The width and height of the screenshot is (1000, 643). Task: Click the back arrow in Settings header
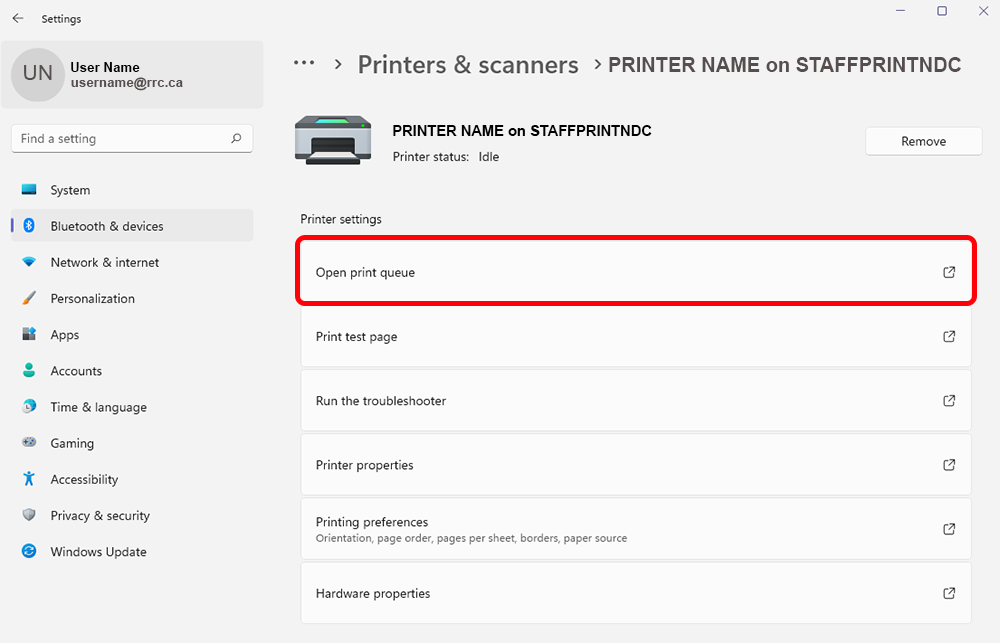point(18,19)
